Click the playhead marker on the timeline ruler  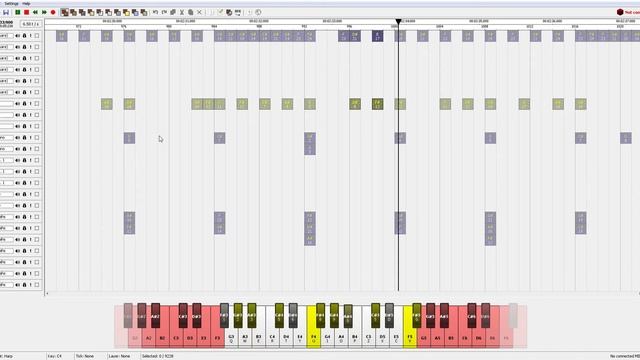(398, 22)
